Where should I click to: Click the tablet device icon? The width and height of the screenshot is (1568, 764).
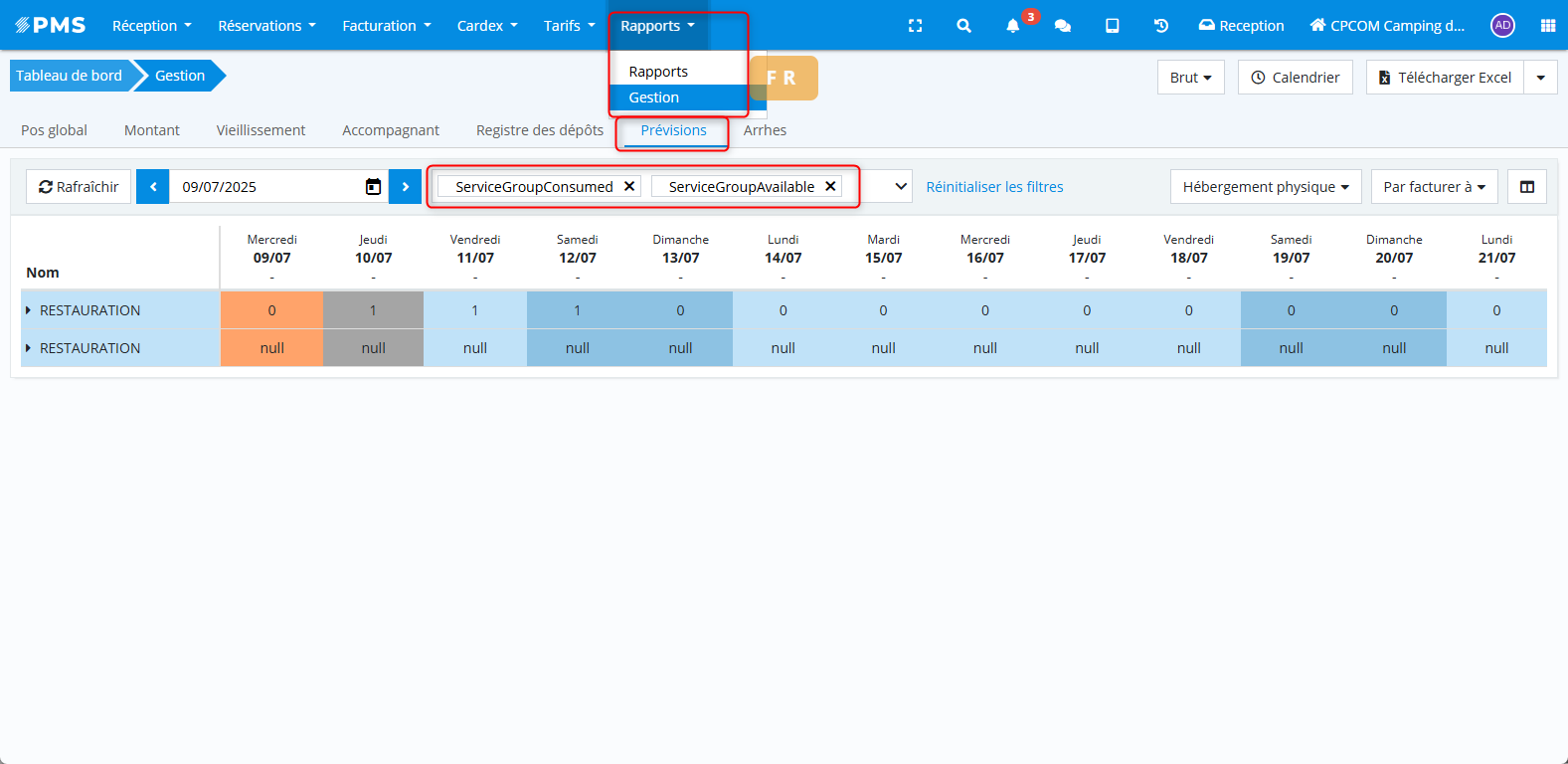point(1112,26)
